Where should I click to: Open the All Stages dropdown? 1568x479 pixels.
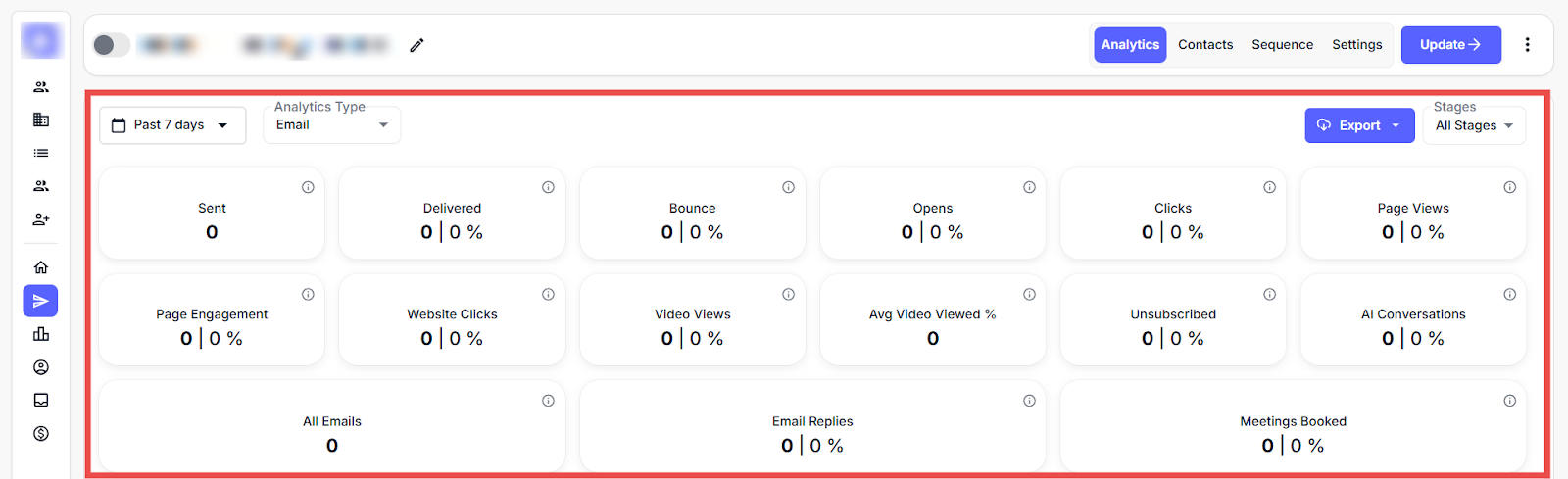pyautogui.click(x=1474, y=125)
